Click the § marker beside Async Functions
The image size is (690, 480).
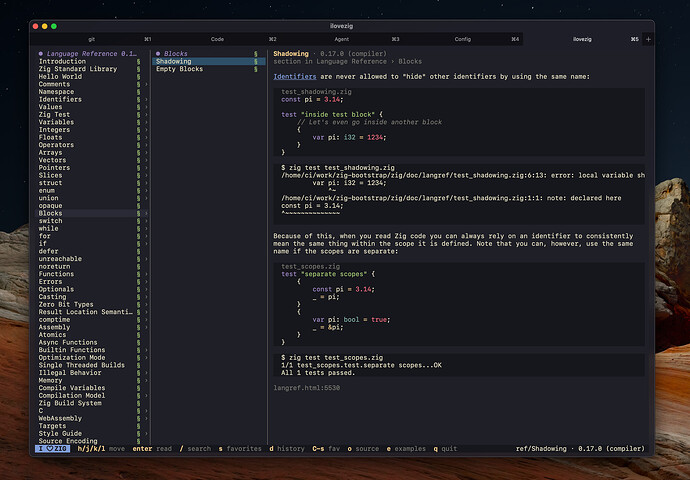coord(138,342)
